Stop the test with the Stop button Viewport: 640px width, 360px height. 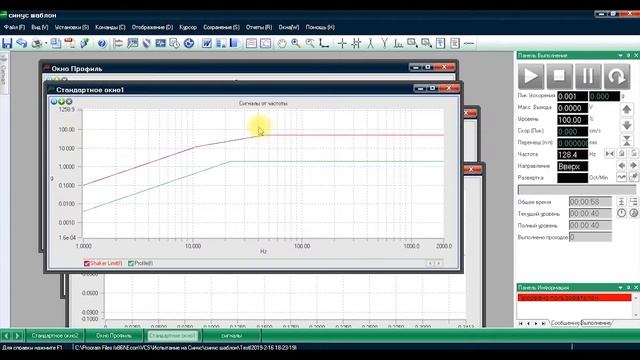click(x=559, y=76)
